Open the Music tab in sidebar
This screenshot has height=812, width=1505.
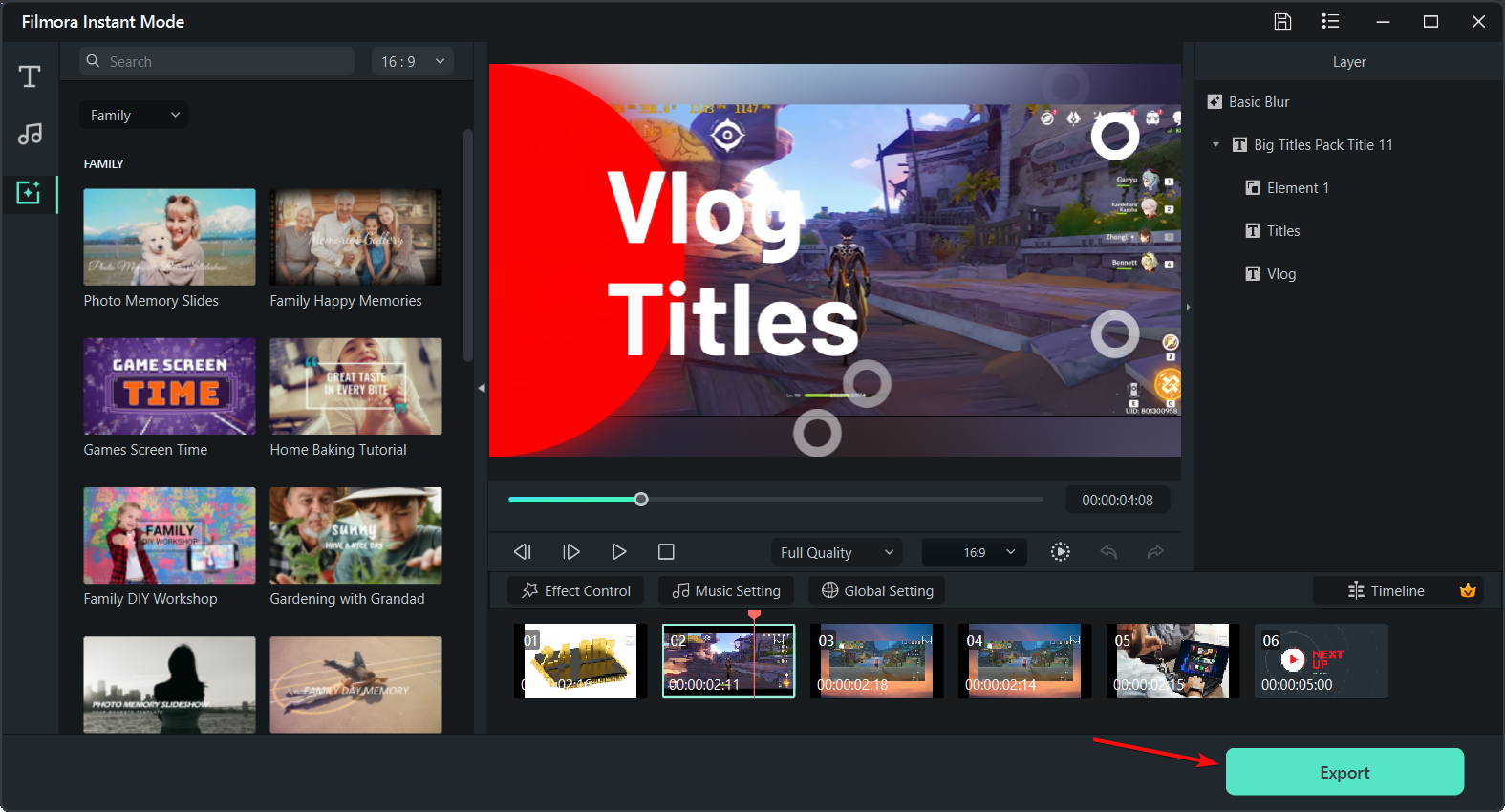[30, 134]
